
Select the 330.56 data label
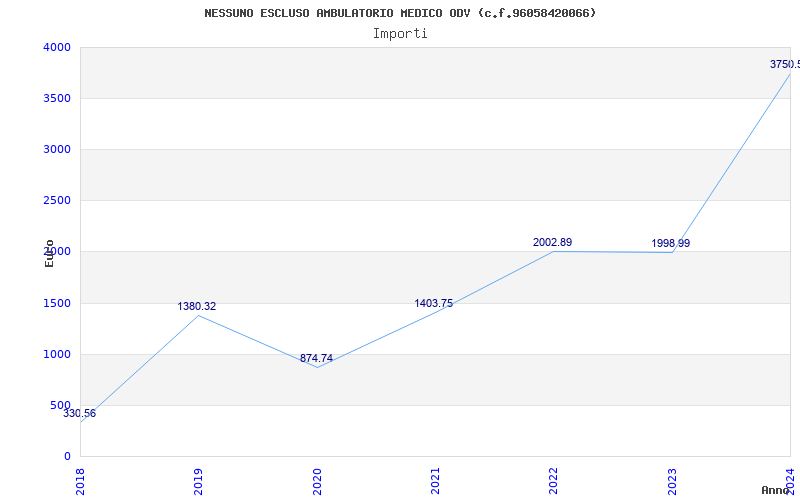80,413
